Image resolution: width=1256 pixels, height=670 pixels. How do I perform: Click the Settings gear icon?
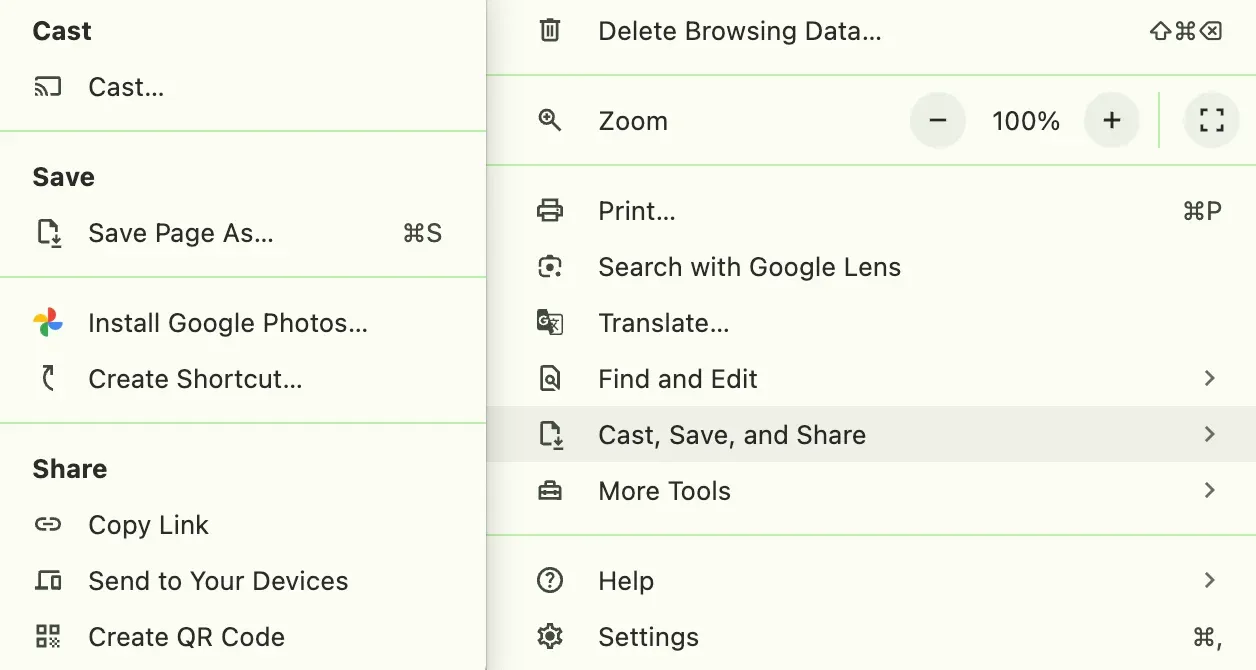(x=550, y=637)
